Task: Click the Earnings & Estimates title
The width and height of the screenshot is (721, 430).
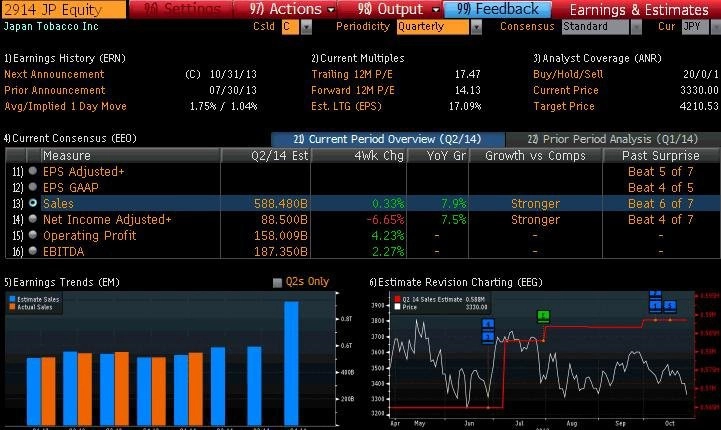Action: [639, 10]
